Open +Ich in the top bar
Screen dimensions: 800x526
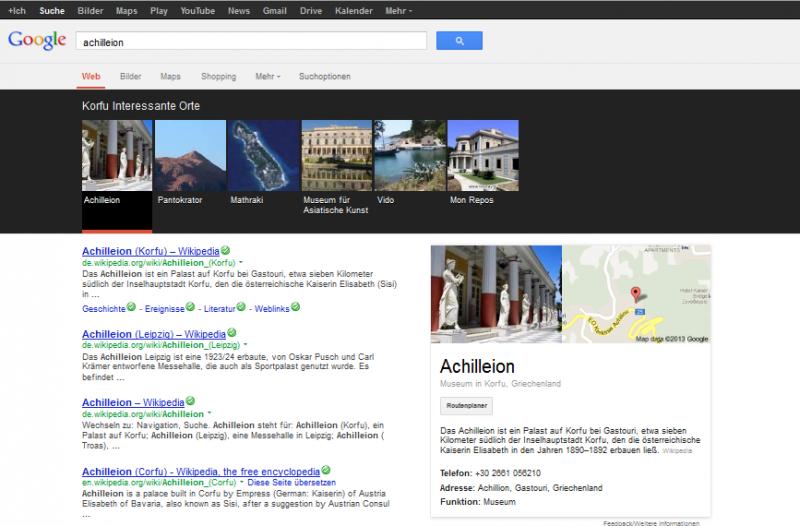[17, 11]
